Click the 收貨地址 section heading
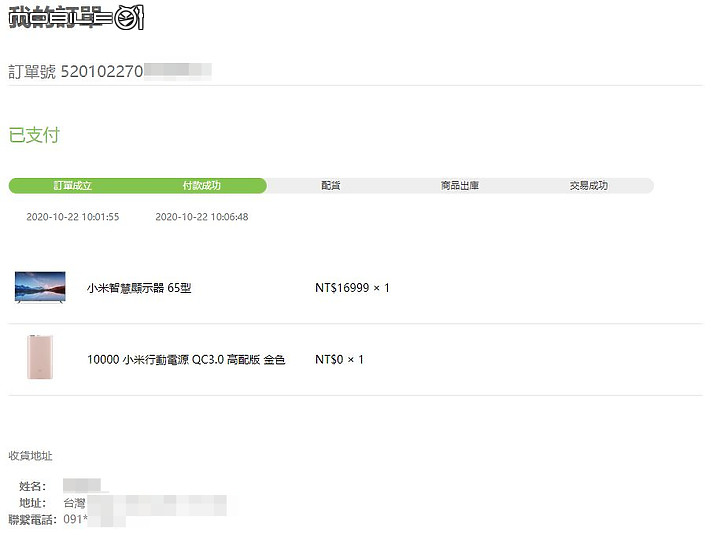This screenshot has height=539, width=720. click(x=30, y=456)
